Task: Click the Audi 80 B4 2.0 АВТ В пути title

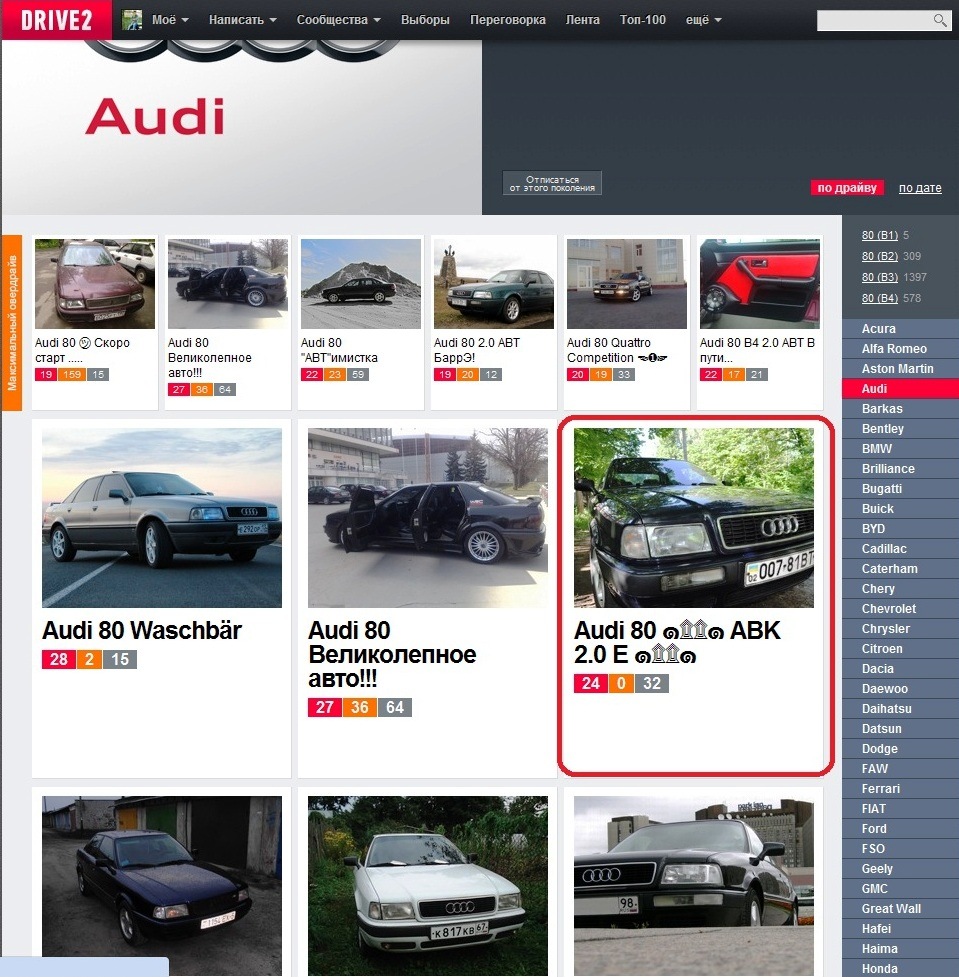Action: pos(757,350)
